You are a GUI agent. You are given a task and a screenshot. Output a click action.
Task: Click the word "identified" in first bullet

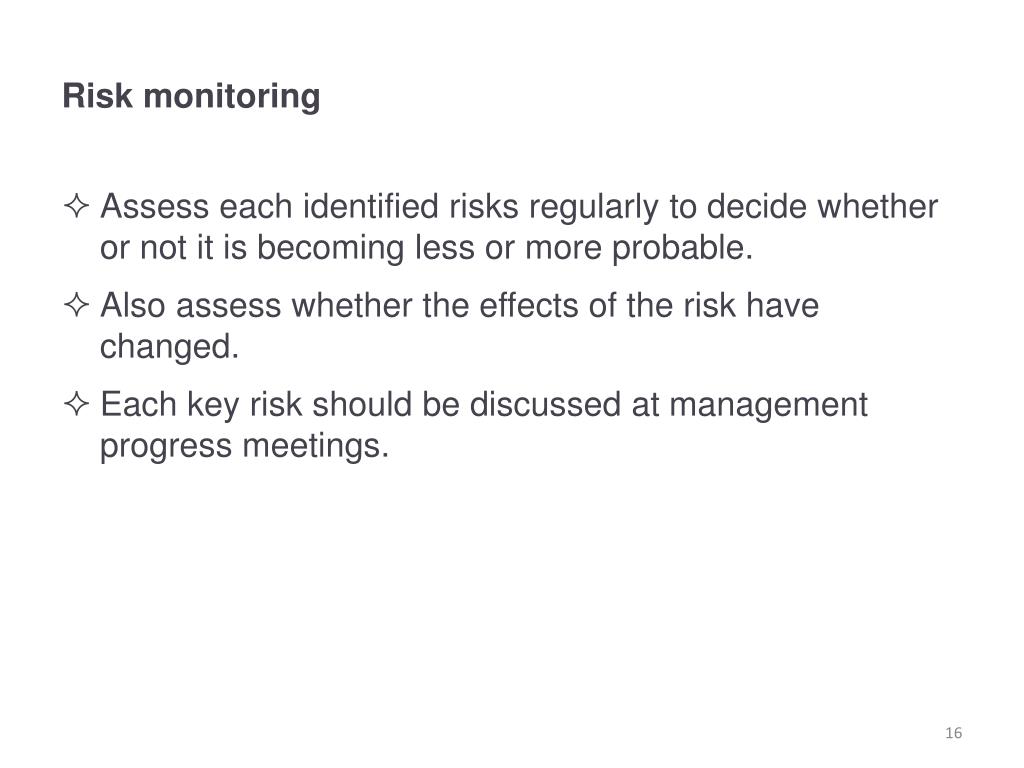coord(370,206)
